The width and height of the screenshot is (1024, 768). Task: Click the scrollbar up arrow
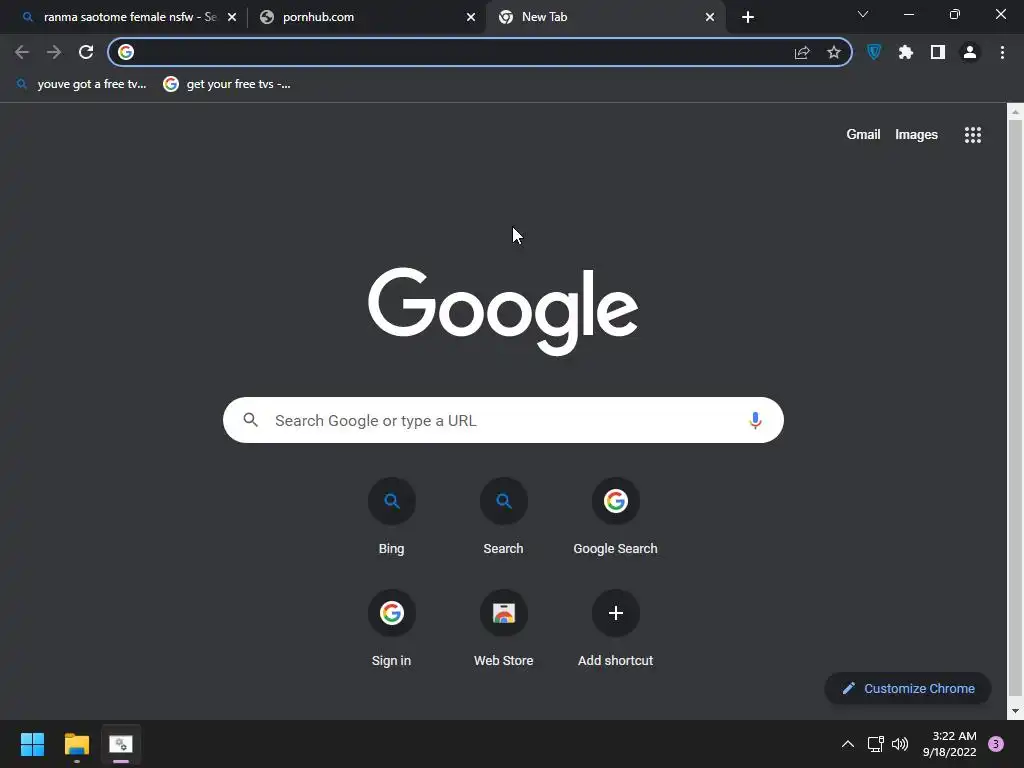(1015, 112)
